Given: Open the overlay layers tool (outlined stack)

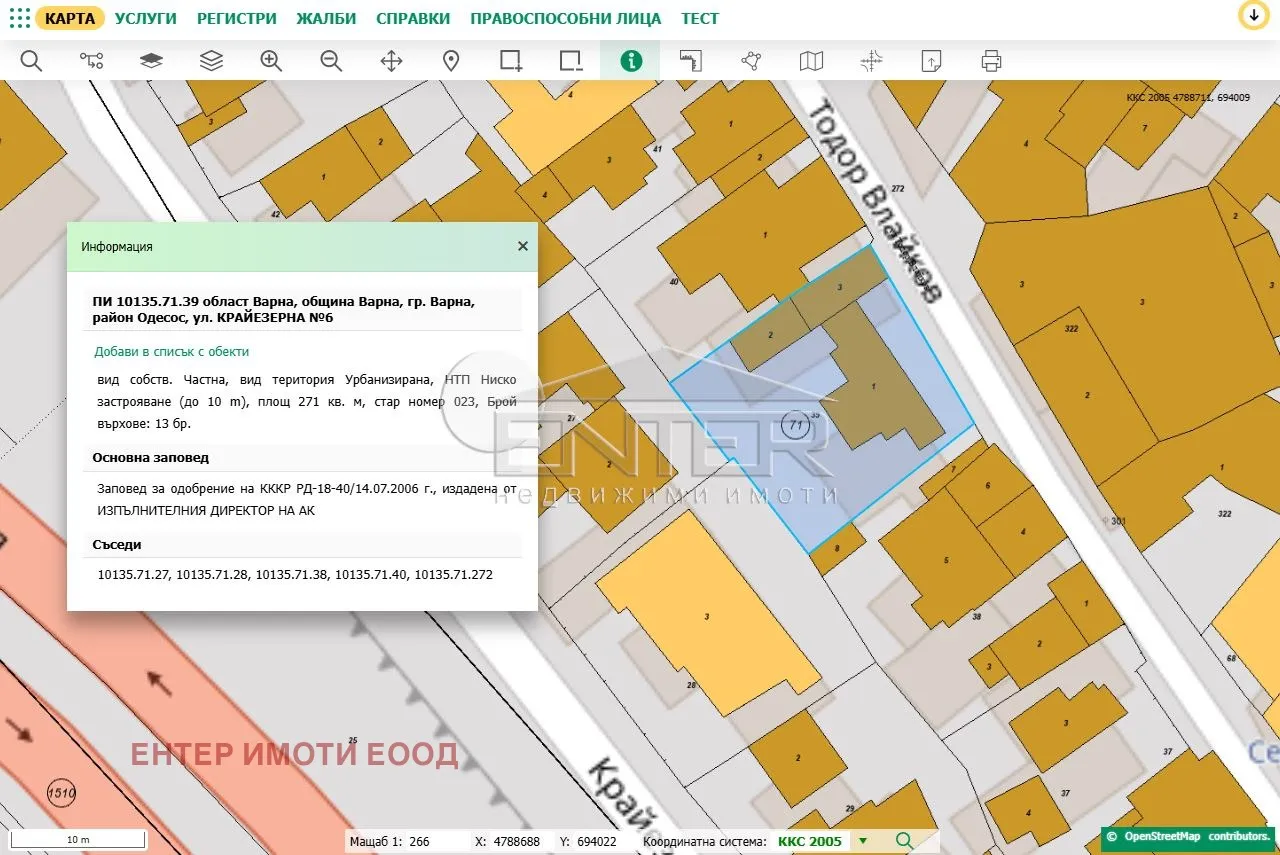Looking at the screenshot, I should [x=211, y=61].
